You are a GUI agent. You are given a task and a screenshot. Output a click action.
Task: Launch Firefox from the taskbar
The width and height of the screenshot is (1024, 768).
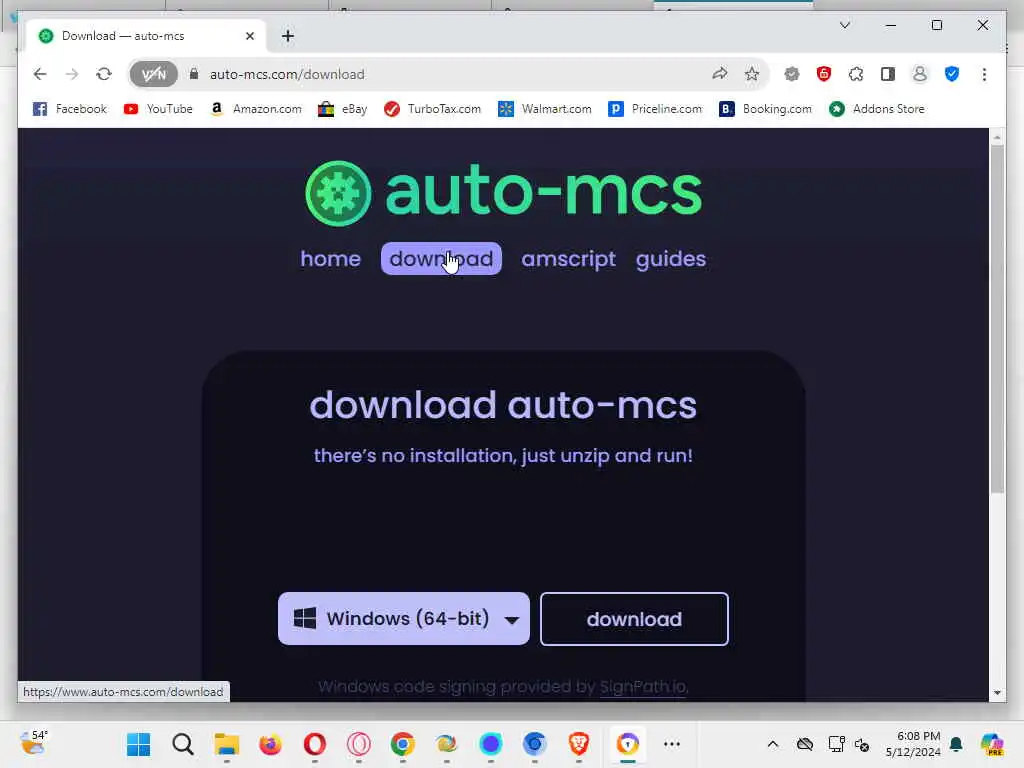point(270,744)
